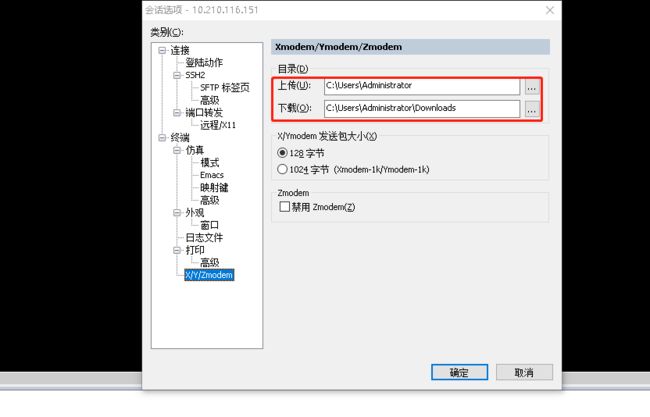
Task: Click the browse button for upload directory
Action: [532, 87]
